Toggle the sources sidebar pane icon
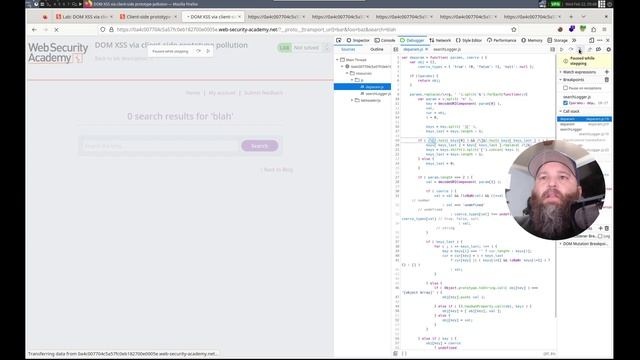640x360 pixels. tap(396, 49)
